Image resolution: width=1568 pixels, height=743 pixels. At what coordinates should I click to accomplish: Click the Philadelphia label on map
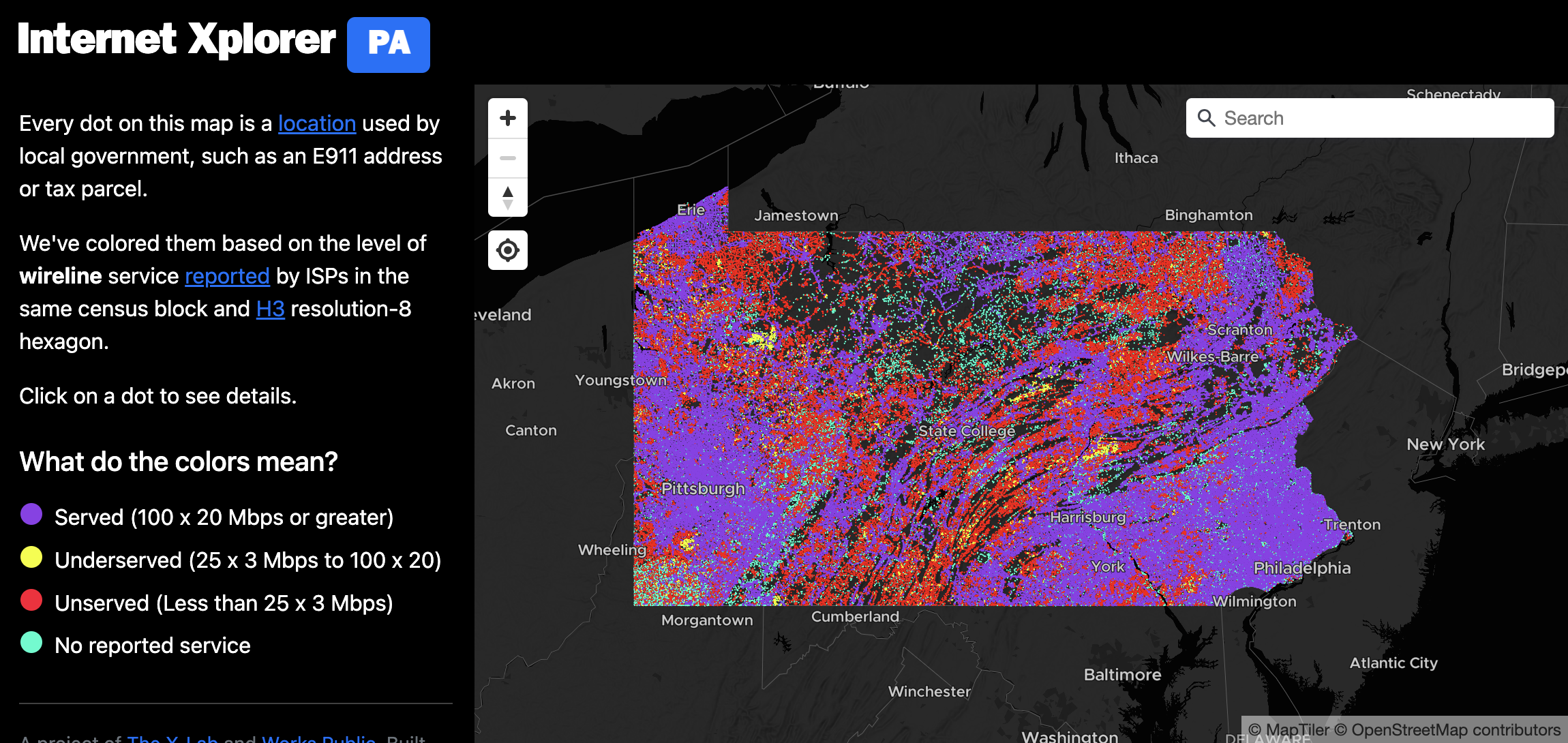pos(1301,568)
